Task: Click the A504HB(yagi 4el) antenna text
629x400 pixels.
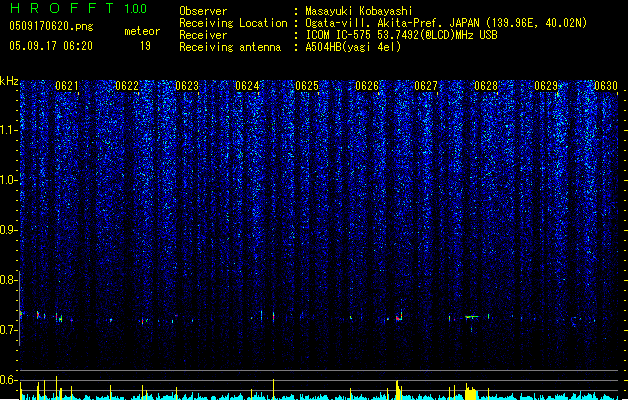Action: (x=353, y=47)
